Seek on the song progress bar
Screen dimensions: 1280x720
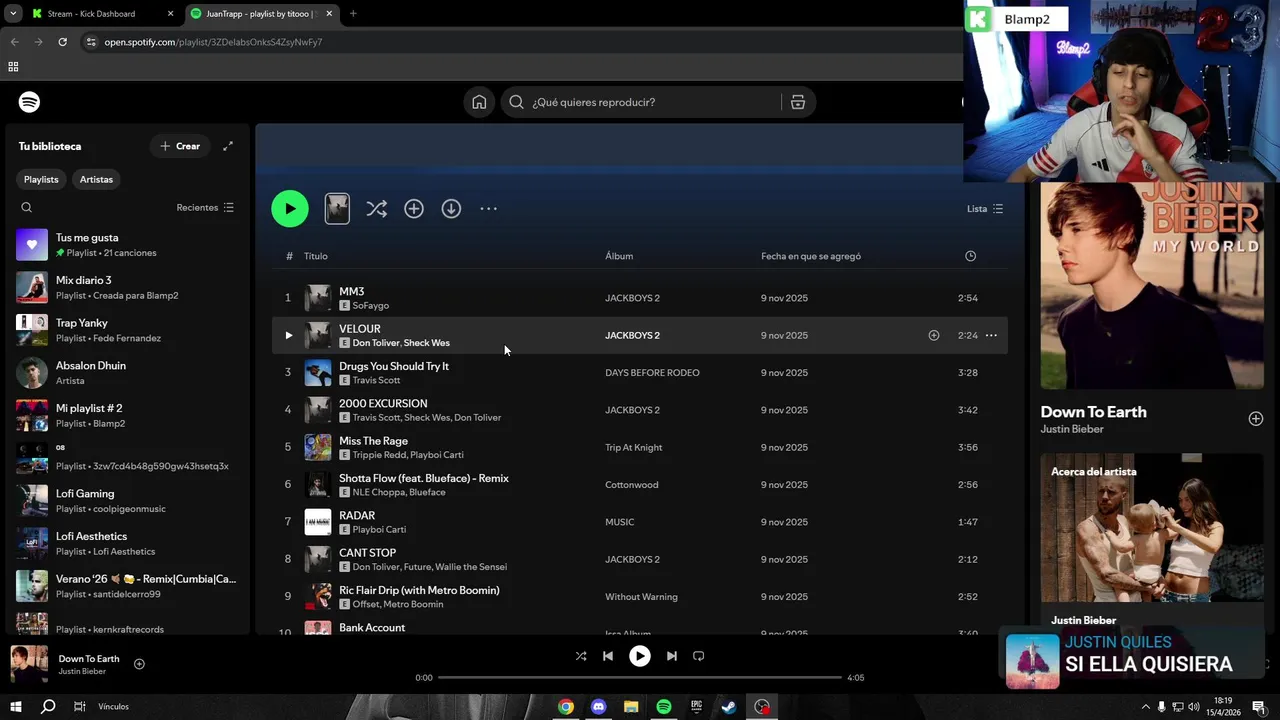pos(640,678)
